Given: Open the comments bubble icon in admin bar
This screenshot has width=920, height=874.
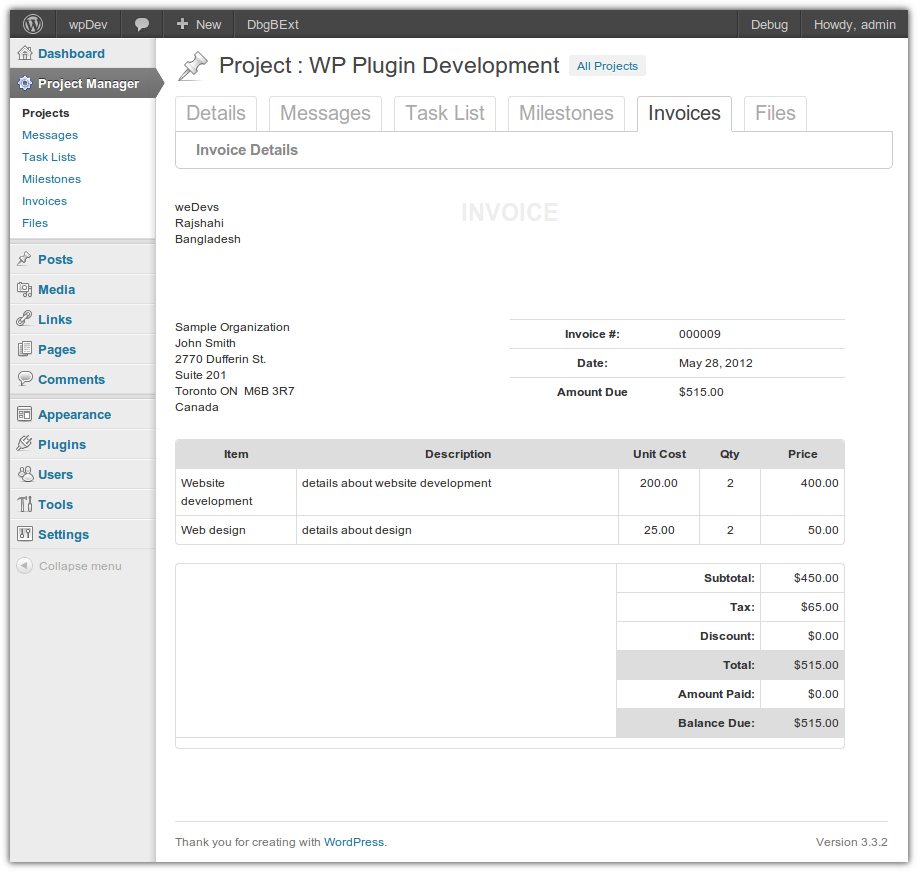Looking at the screenshot, I should (142, 24).
